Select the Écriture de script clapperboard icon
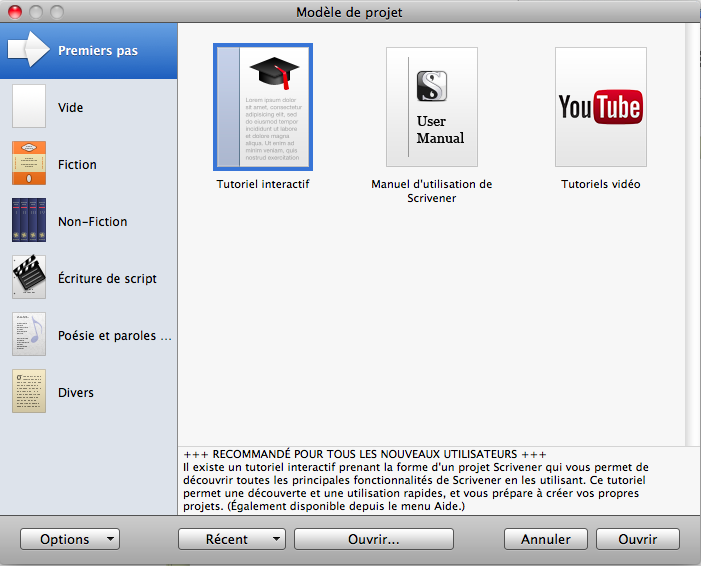 coord(29,278)
